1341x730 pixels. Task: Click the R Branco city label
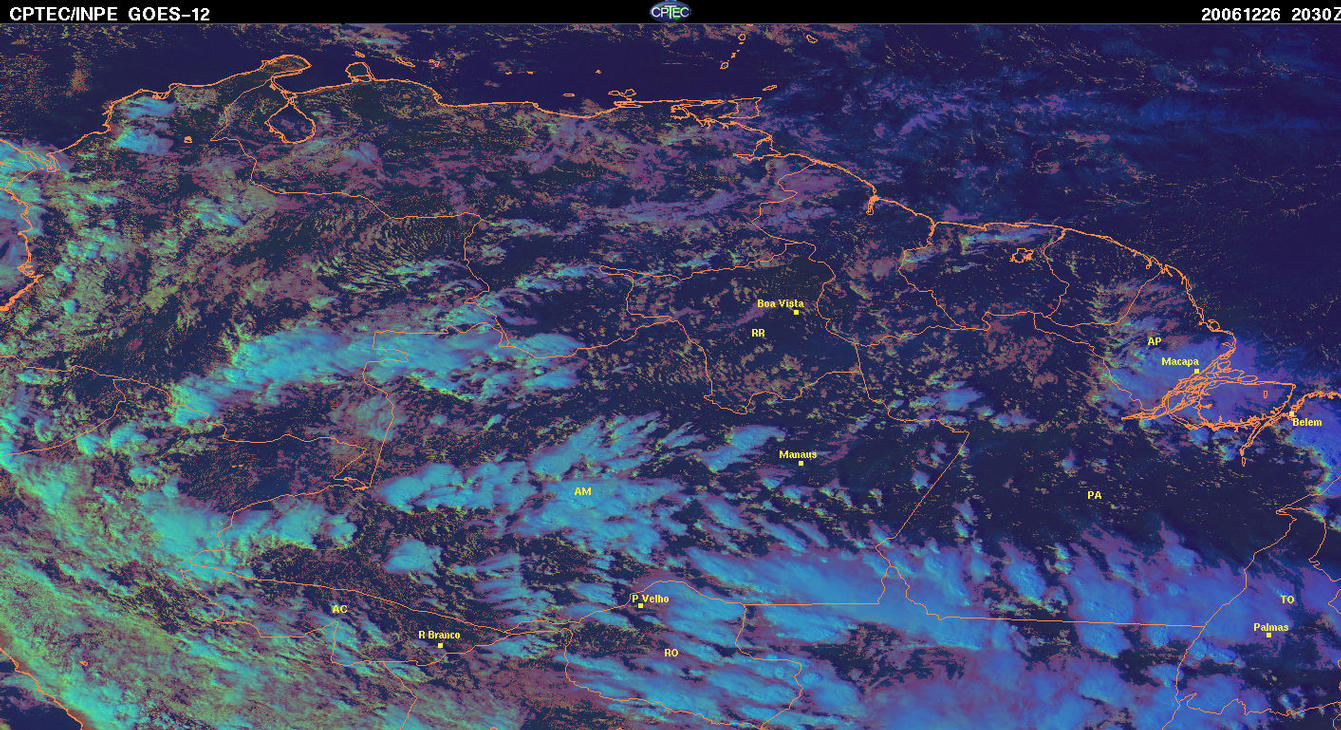pos(439,635)
